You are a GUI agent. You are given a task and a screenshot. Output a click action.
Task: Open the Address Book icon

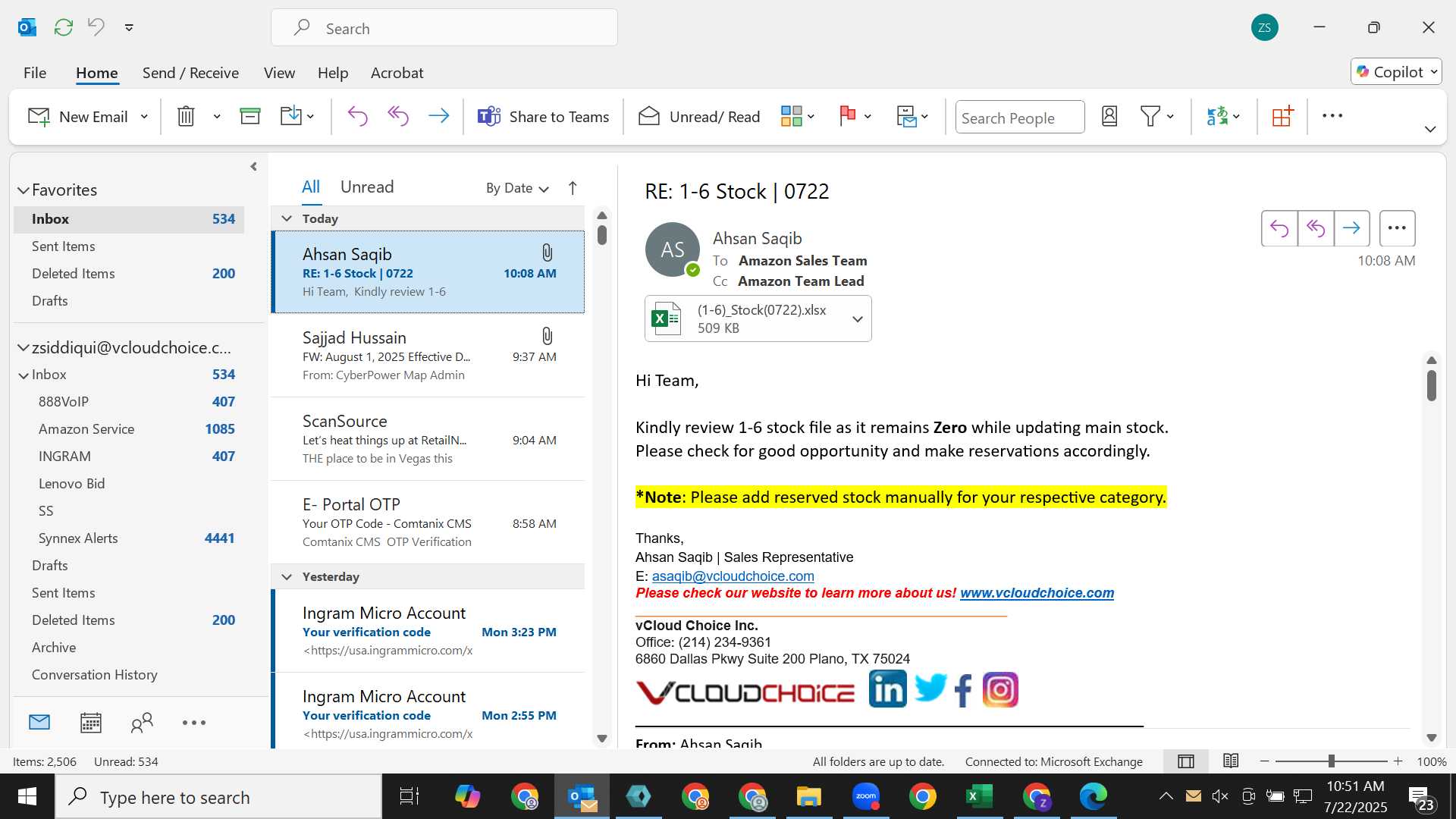point(1109,116)
